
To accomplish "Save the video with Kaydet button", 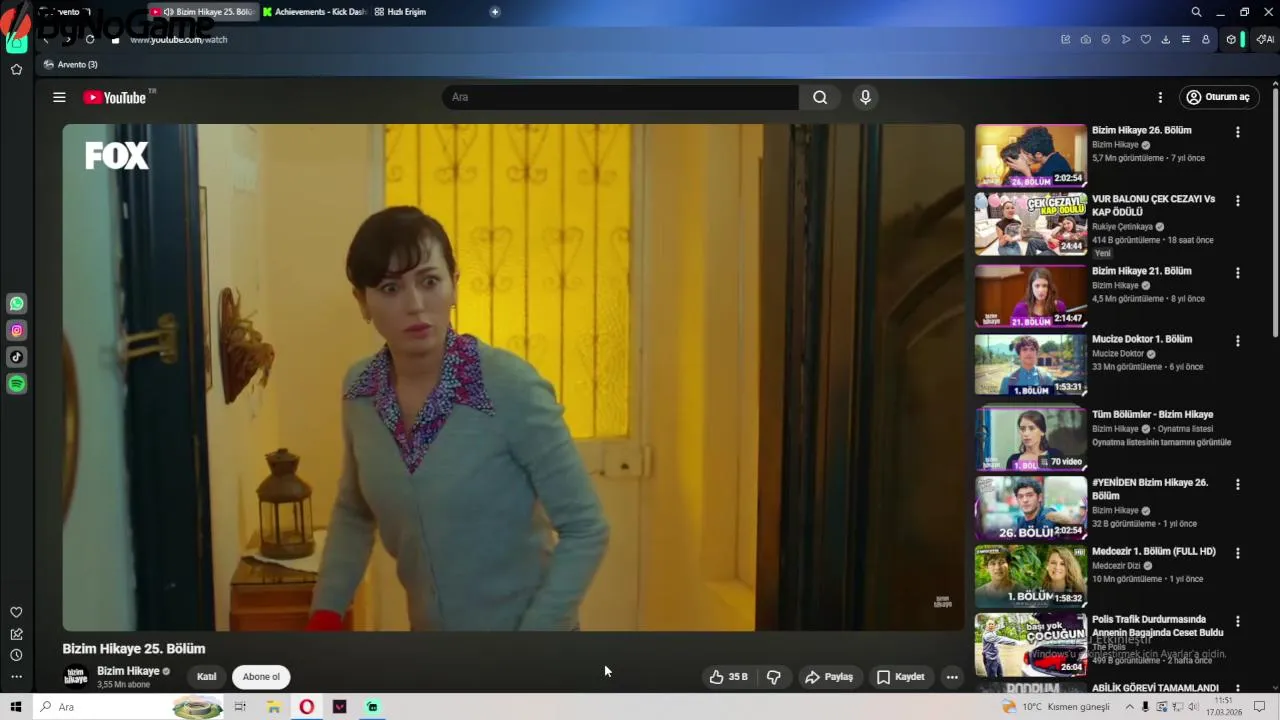I will click(x=901, y=677).
